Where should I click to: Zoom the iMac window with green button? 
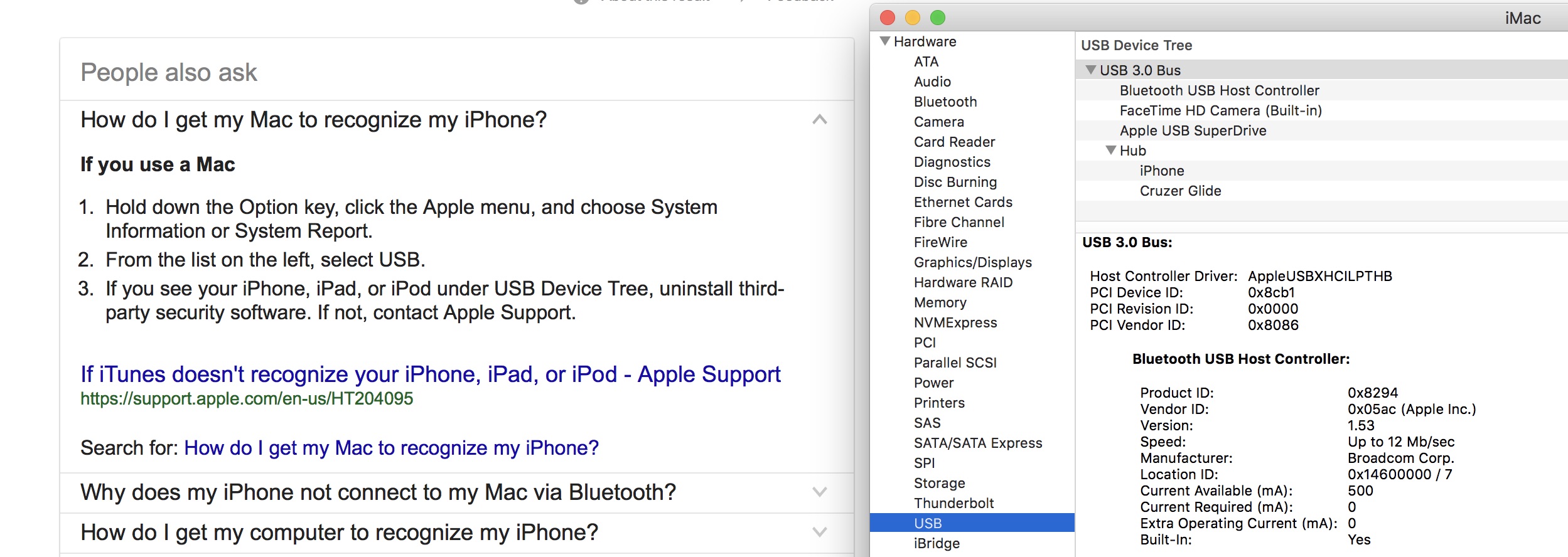[x=938, y=18]
